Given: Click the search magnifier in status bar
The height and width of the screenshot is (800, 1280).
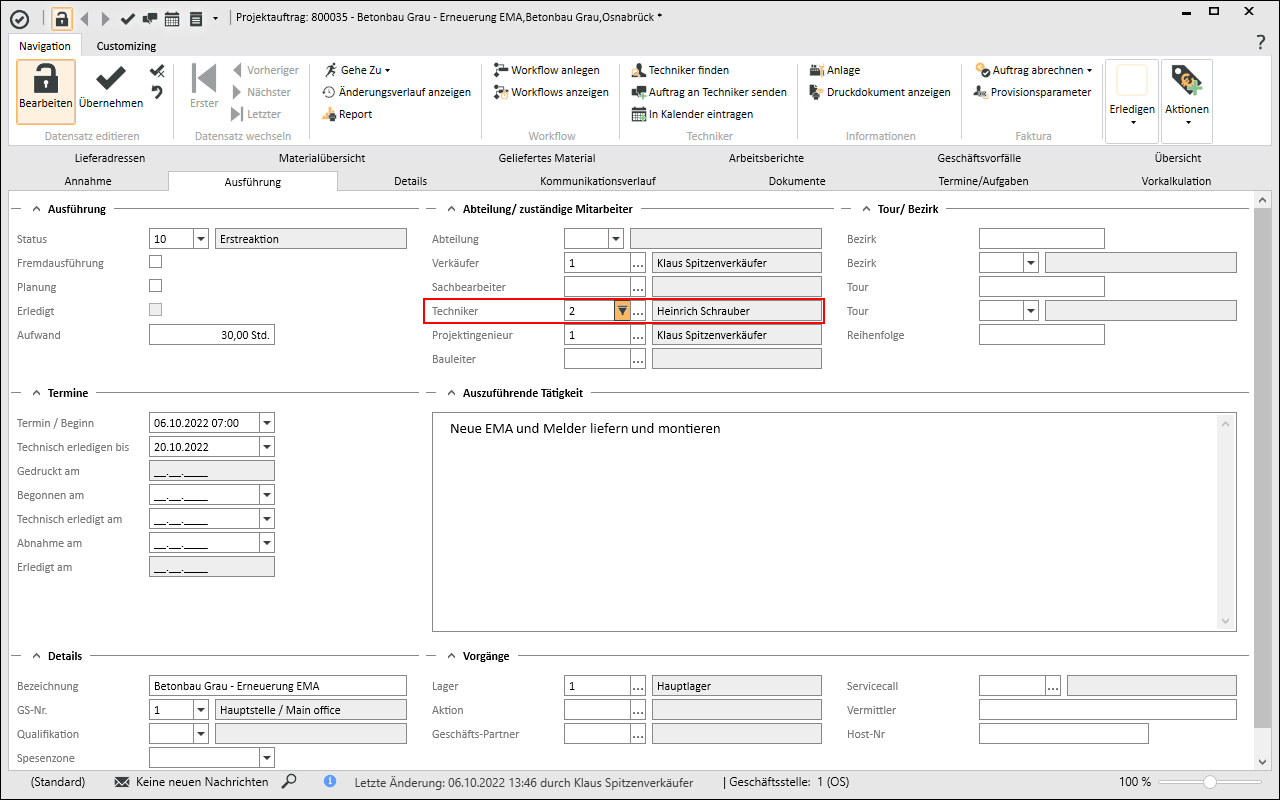Looking at the screenshot, I should [x=289, y=781].
